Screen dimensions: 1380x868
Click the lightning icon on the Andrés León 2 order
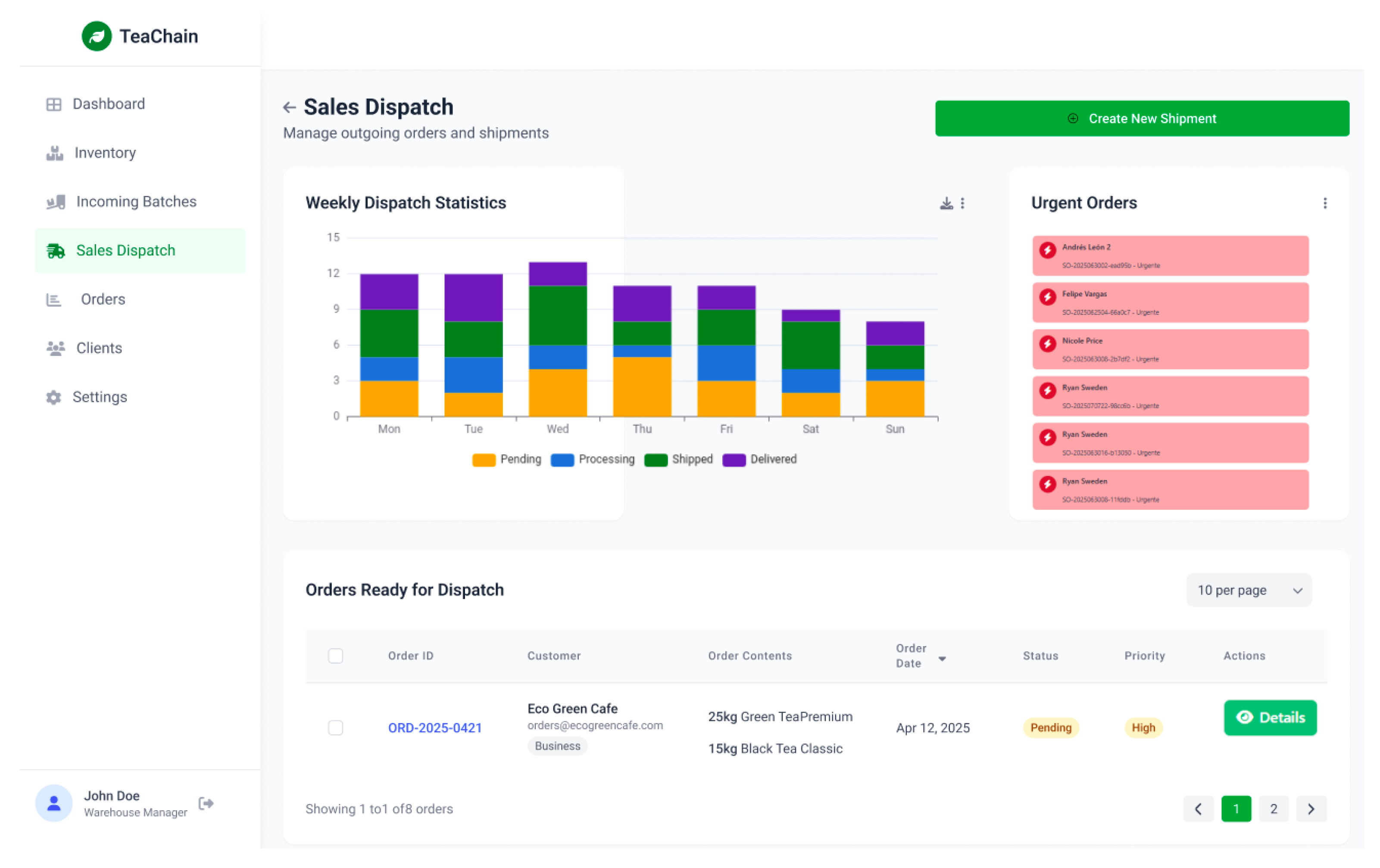coord(1048,250)
